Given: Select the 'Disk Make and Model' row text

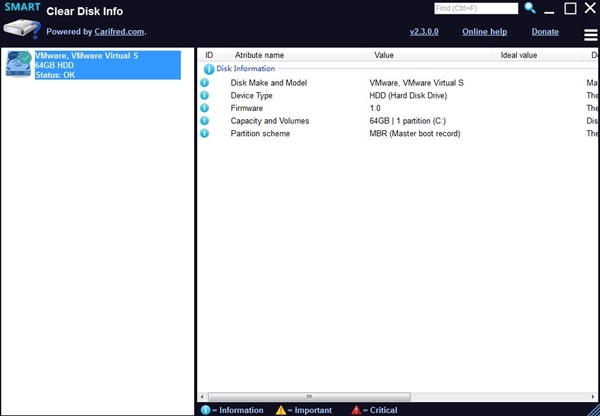Looking at the screenshot, I should tap(269, 83).
